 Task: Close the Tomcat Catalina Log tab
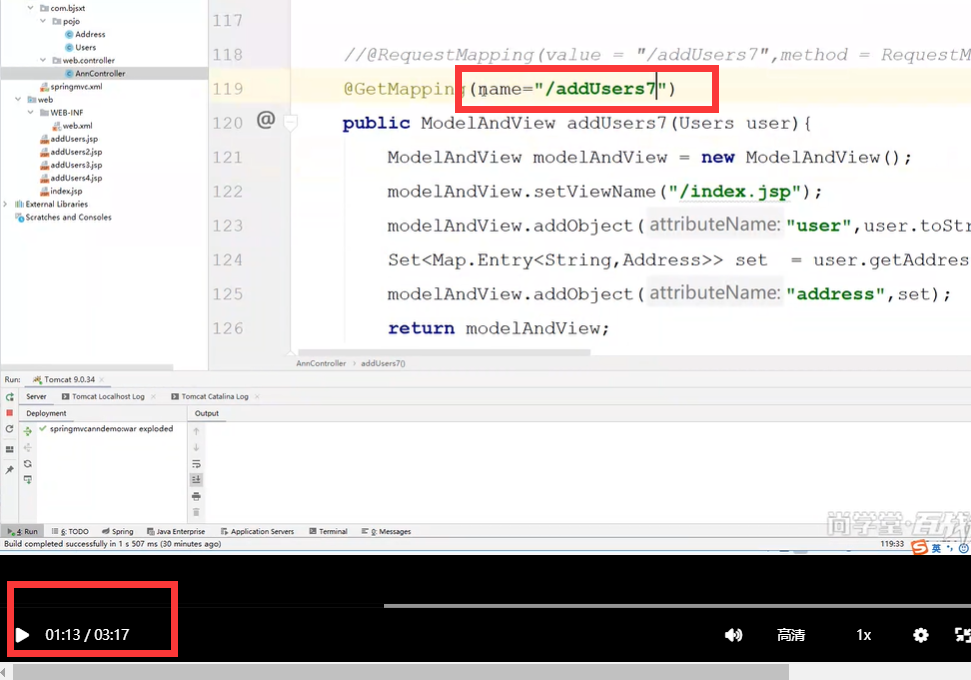tap(257, 396)
